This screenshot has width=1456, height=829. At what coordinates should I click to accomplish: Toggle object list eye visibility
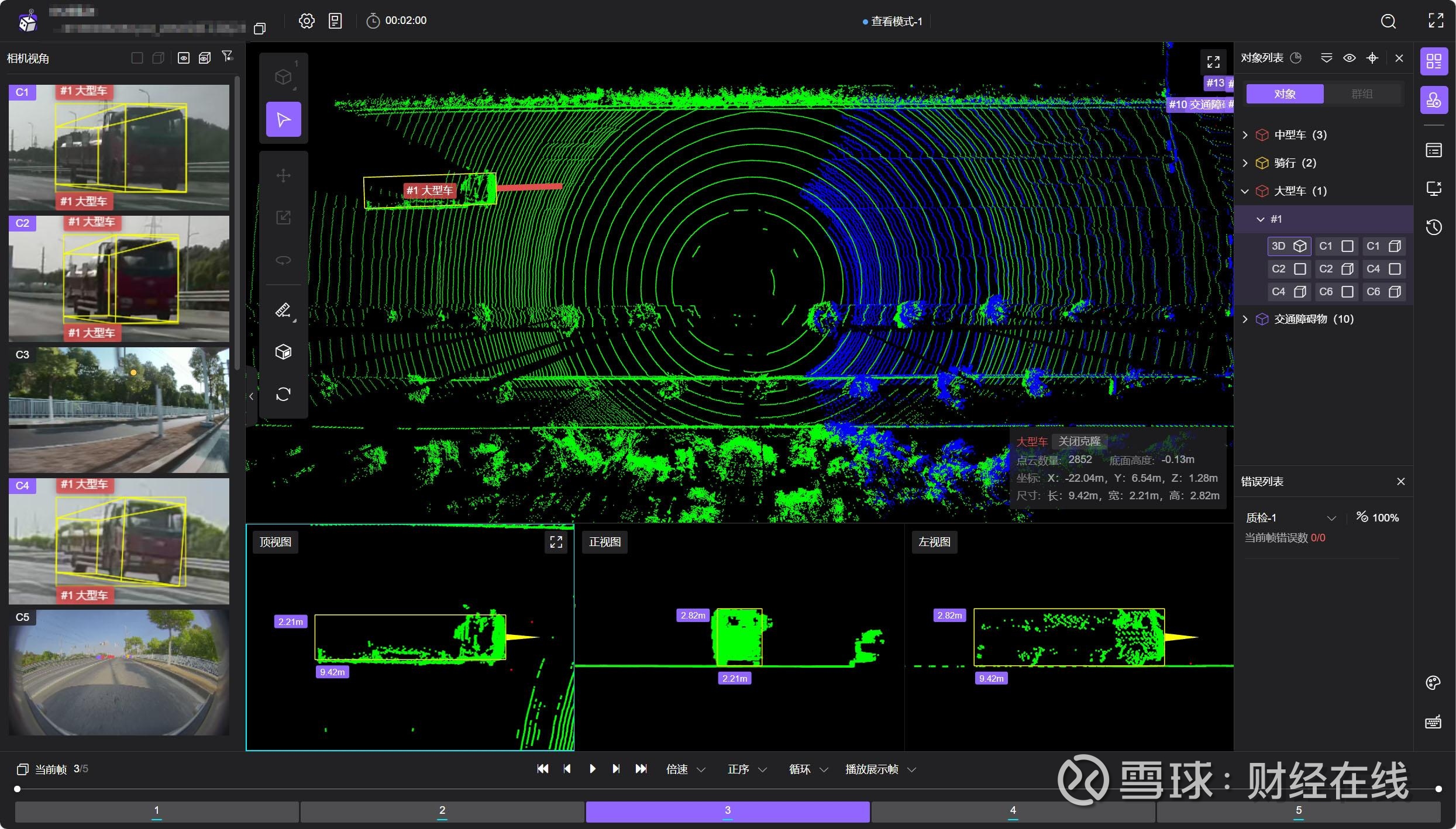click(1350, 58)
